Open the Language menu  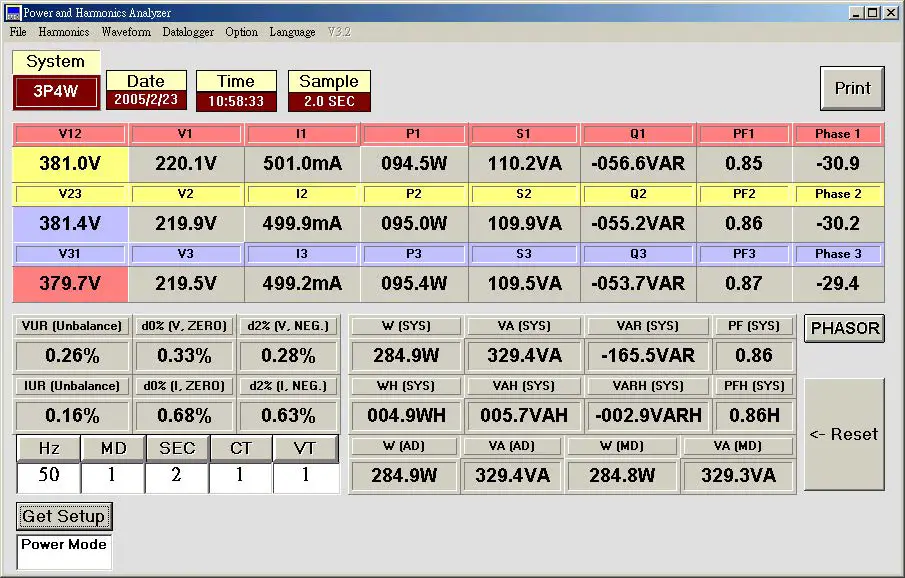point(292,31)
